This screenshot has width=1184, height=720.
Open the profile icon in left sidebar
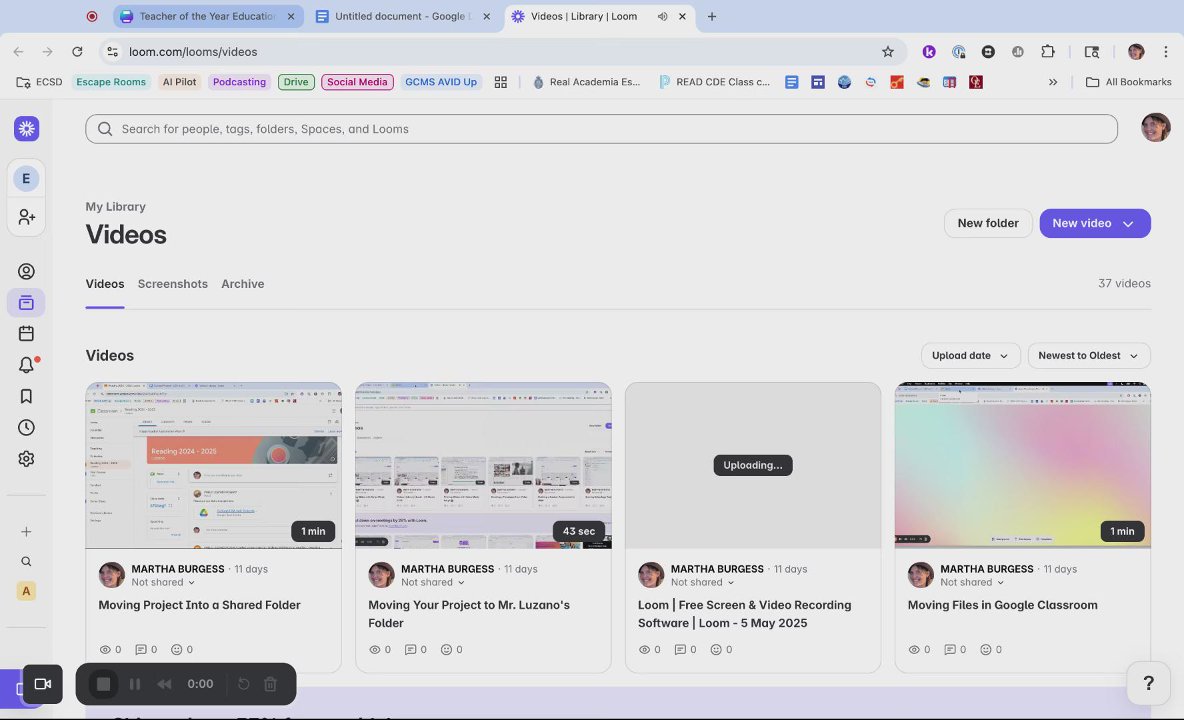26,271
